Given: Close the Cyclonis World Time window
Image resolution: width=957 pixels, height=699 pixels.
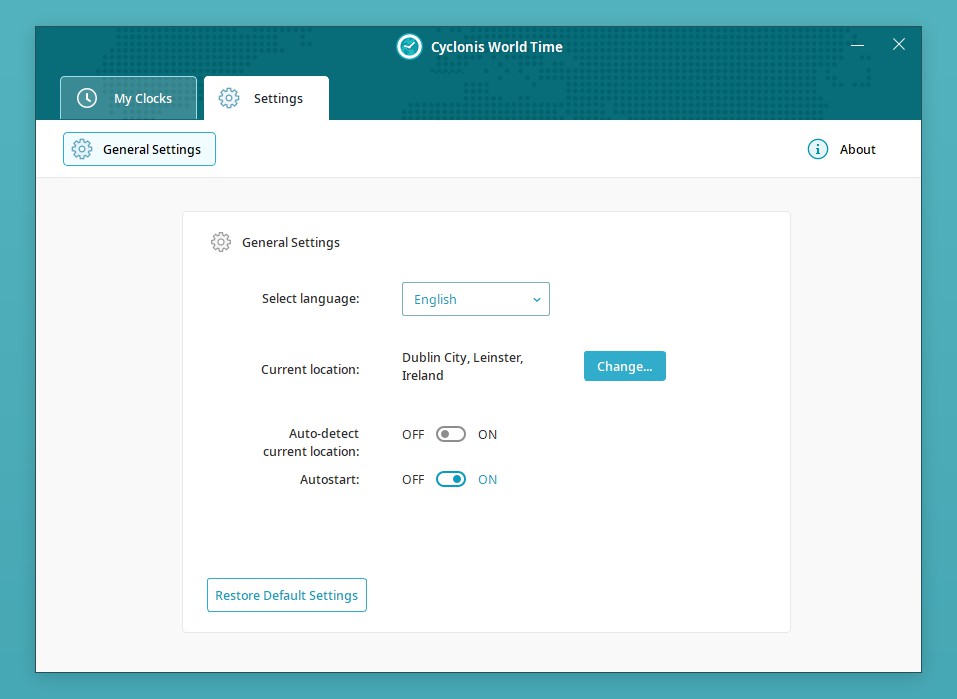Looking at the screenshot, I should 899,45.
